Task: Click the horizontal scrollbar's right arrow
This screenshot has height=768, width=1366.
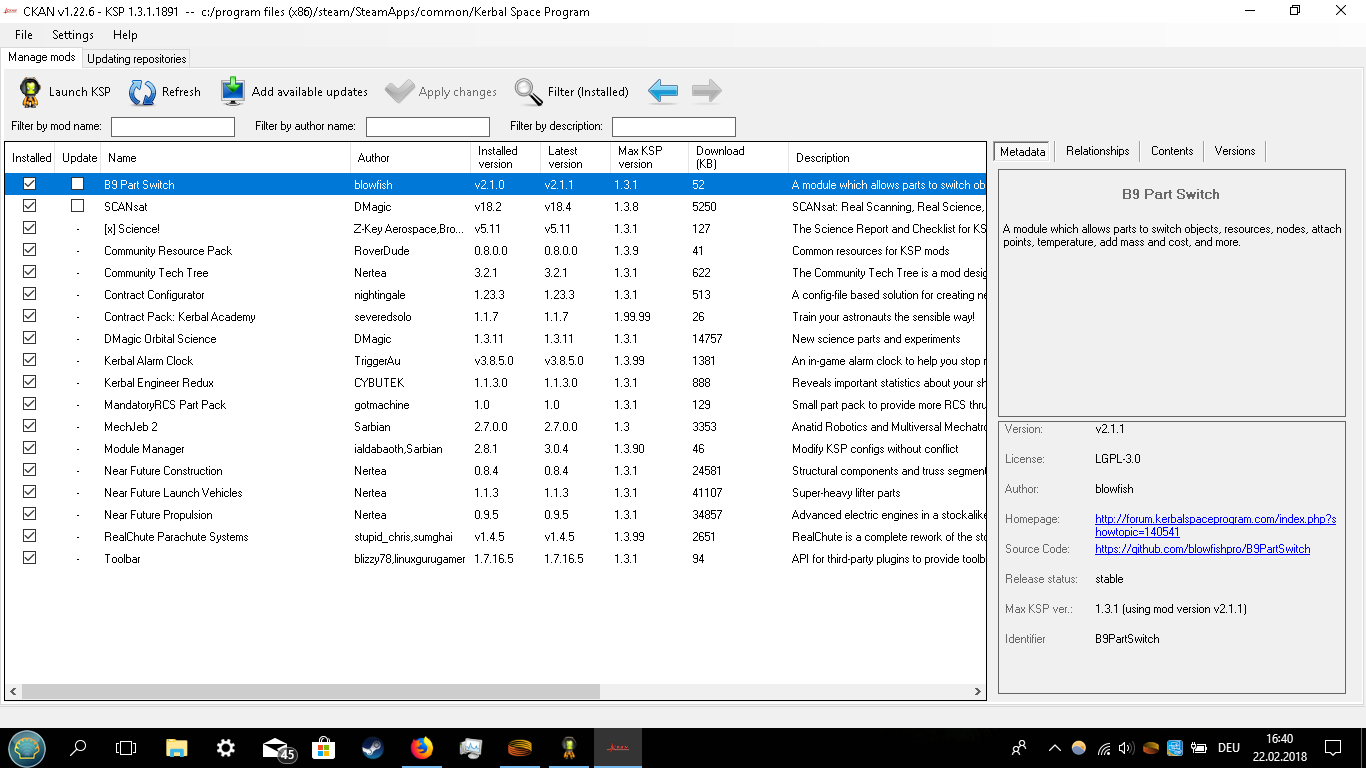Action: coord(978,691)
